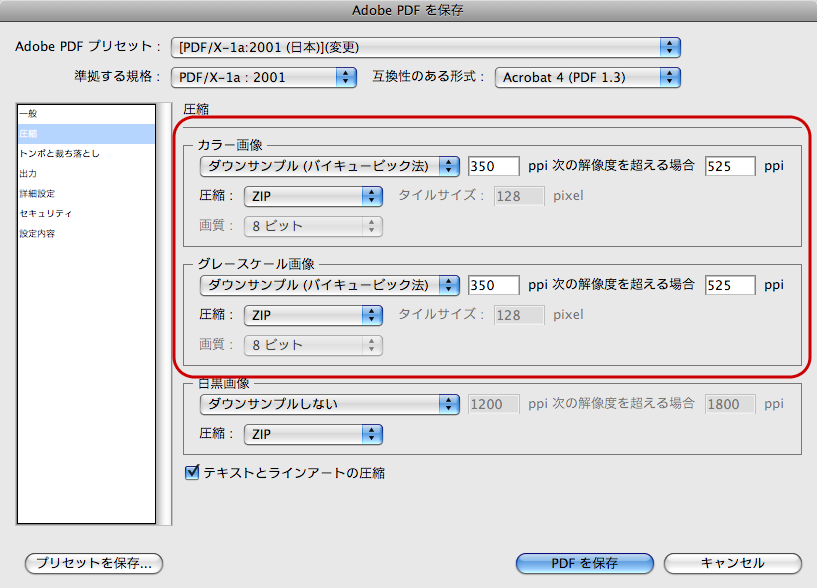The image size is (817, 588).
Task: Click the PDF を保存 button
Action: click(585, 564)
